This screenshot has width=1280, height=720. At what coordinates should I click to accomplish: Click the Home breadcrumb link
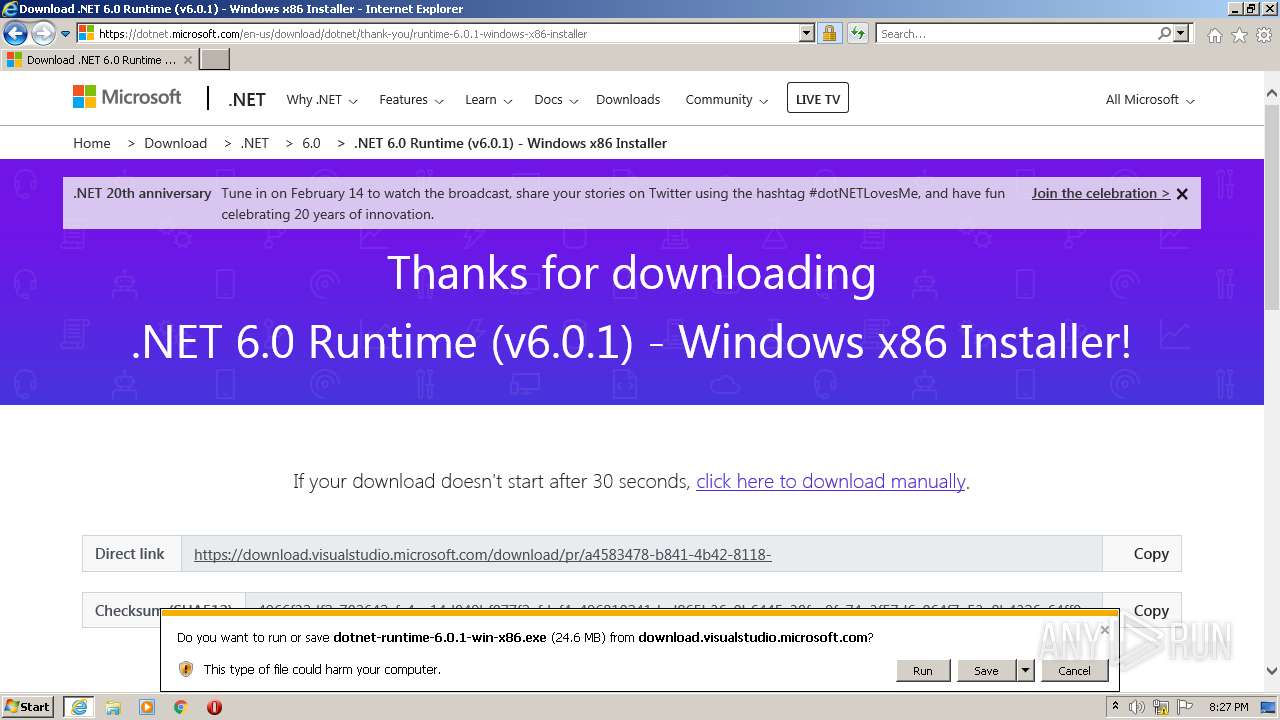[92, 143]
